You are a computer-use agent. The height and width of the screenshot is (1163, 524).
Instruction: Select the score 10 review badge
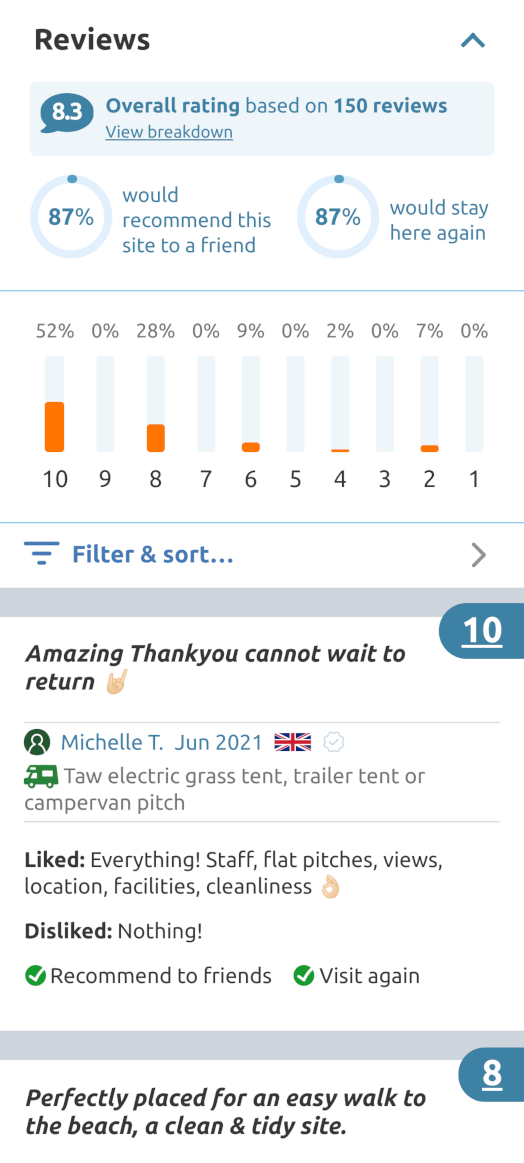pos(482,631)
